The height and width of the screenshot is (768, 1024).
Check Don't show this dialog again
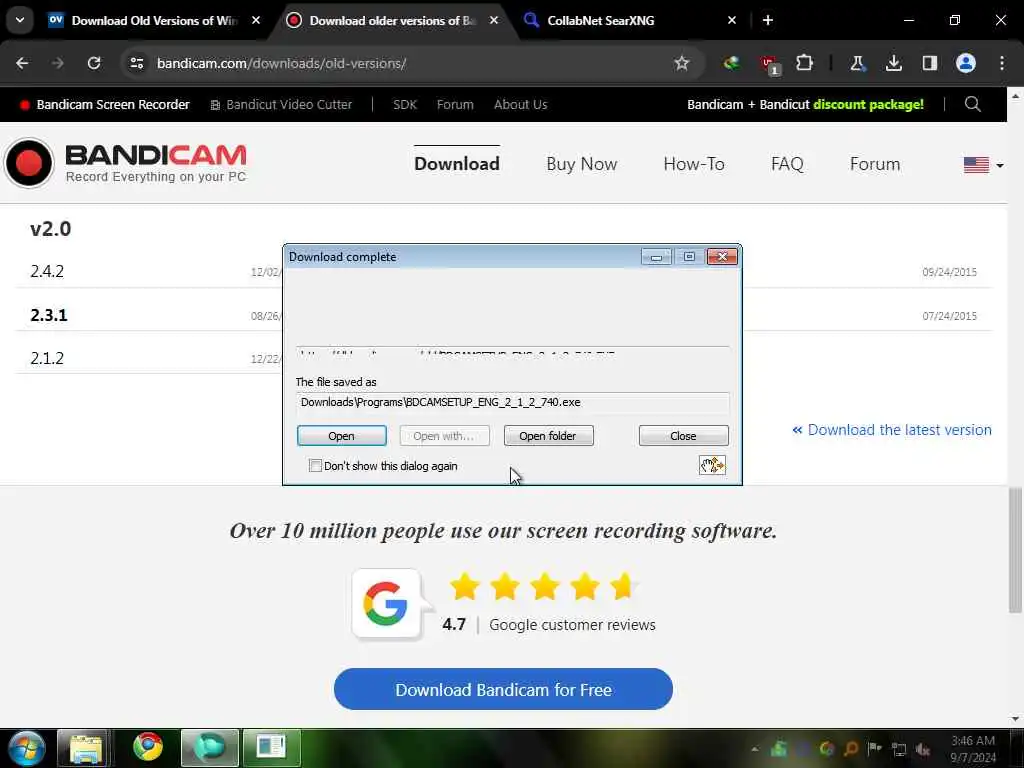pyautogui.click(x=315, y=466)
